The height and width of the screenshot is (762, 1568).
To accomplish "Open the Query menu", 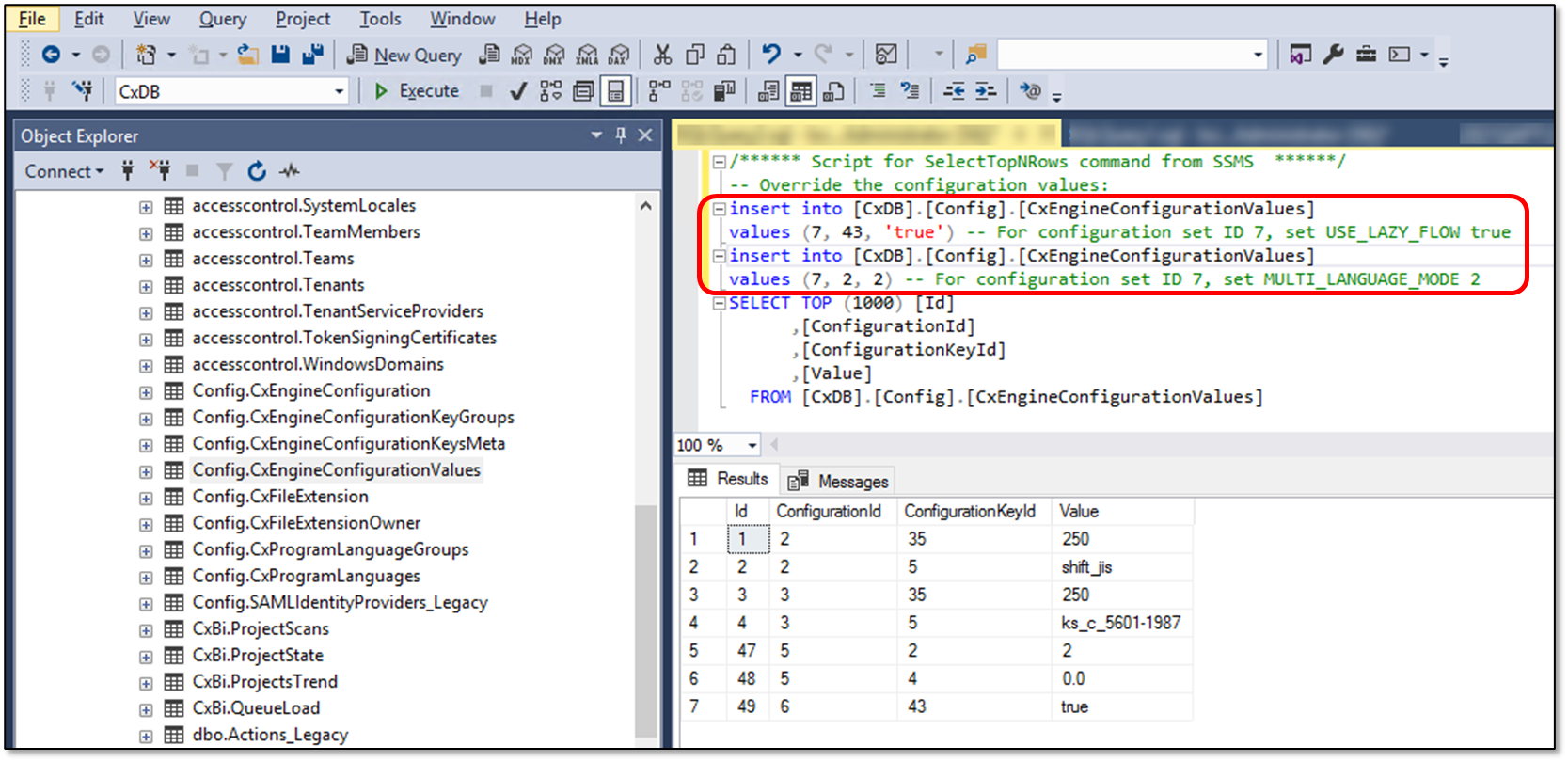I will pyautogui.click(x=223, y=19).
